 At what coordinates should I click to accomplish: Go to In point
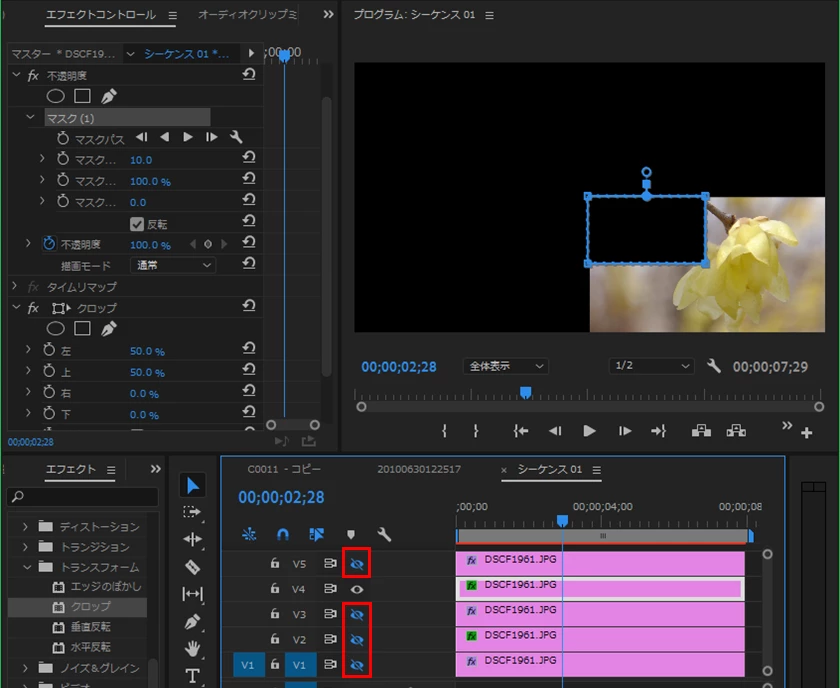click(x=521, y=431)
